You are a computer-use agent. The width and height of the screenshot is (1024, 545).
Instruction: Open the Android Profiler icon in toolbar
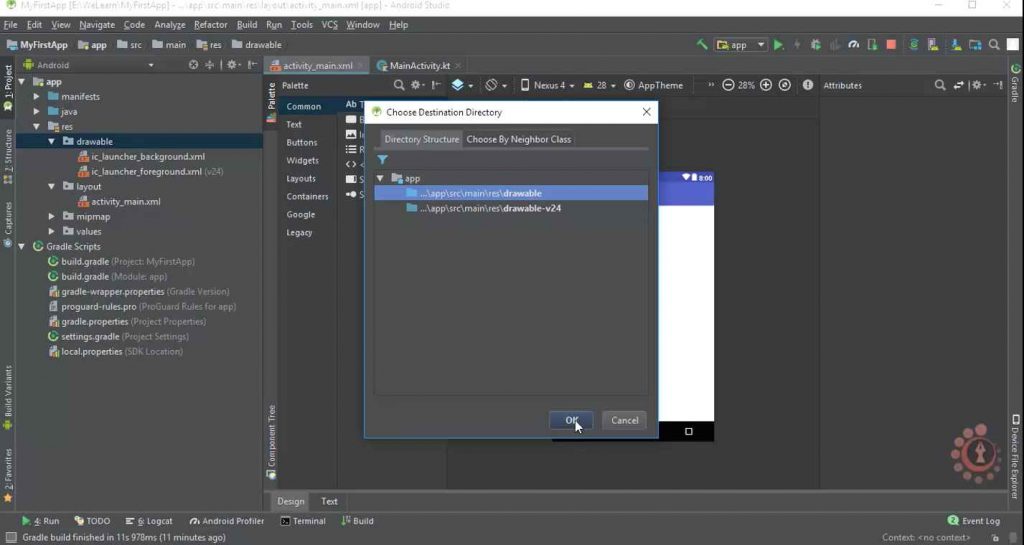click(853, 45)
